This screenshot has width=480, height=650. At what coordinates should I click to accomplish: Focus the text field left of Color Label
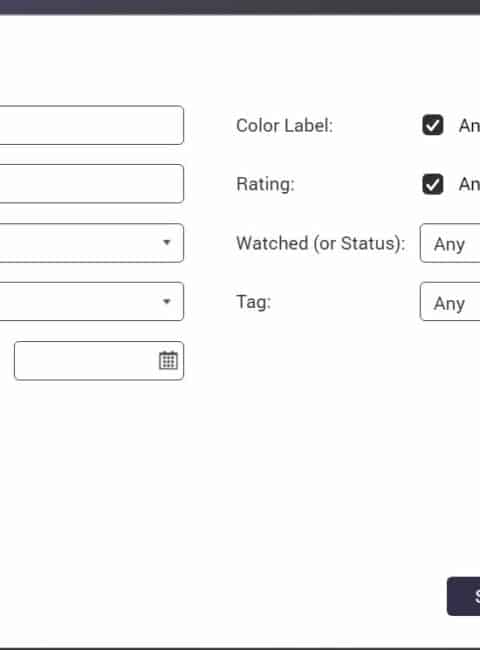click(x=92, y=125)
